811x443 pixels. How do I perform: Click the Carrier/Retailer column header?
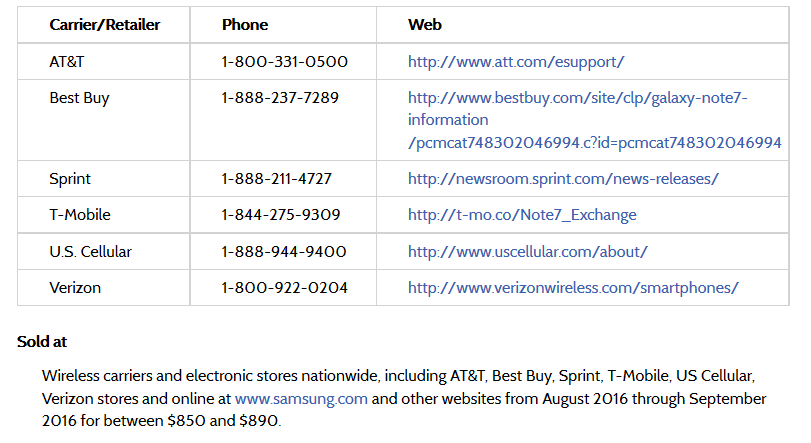tap(104, 25)
